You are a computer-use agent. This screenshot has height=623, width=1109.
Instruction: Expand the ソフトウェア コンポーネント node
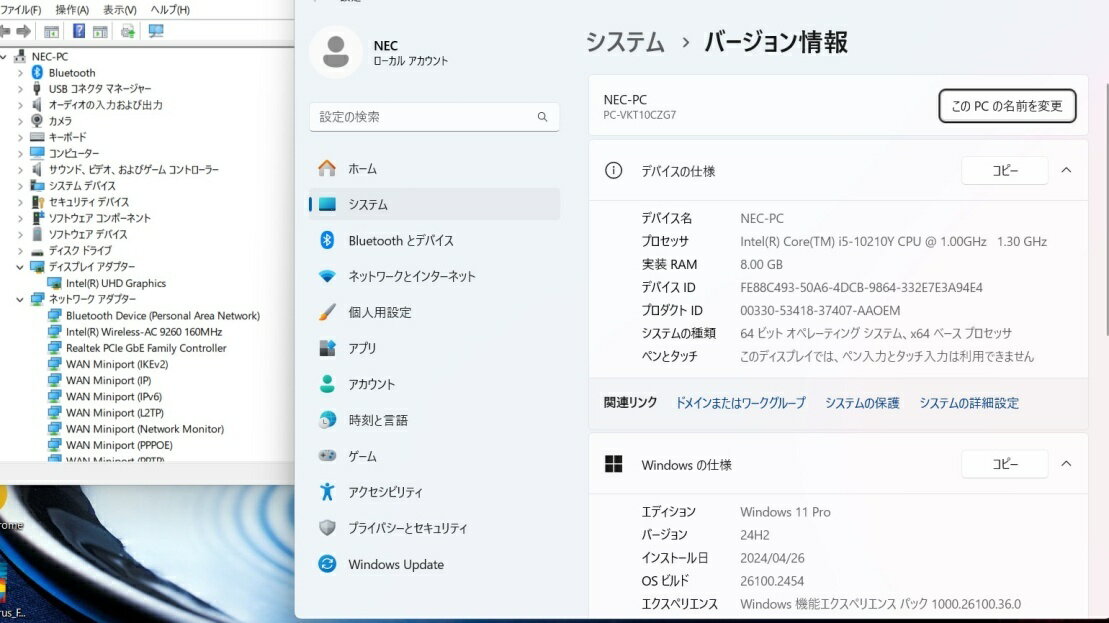[x=20, y=218]
